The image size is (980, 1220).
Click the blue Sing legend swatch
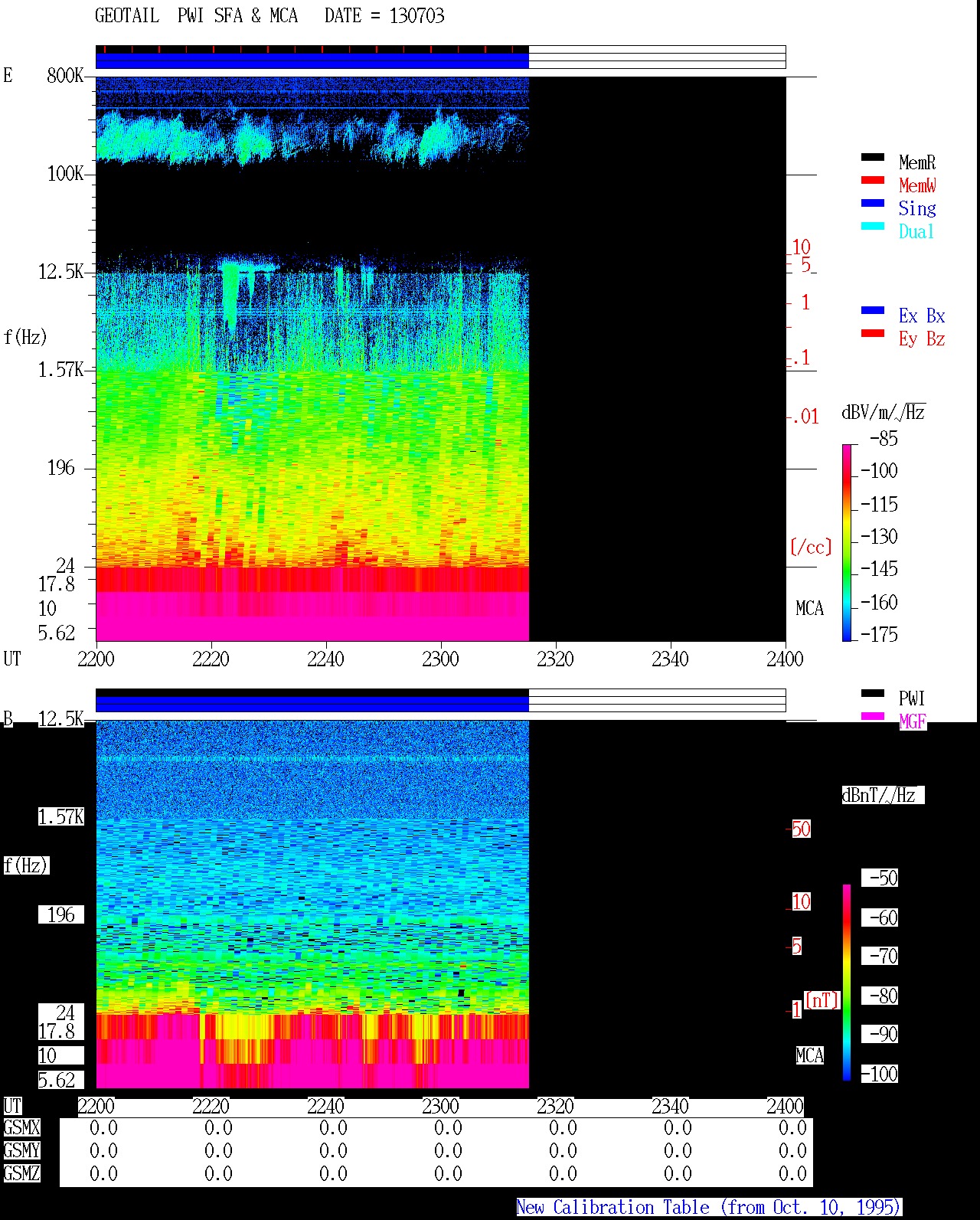[x=873, y=203]
